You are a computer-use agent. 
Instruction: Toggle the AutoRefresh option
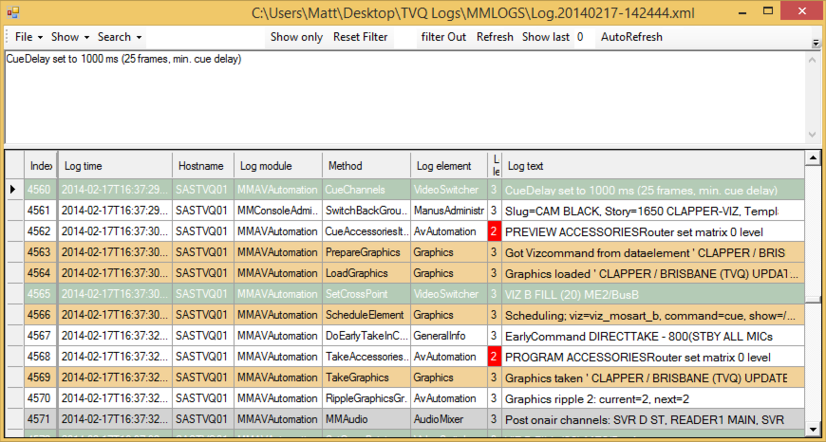(x=631, y=37)
